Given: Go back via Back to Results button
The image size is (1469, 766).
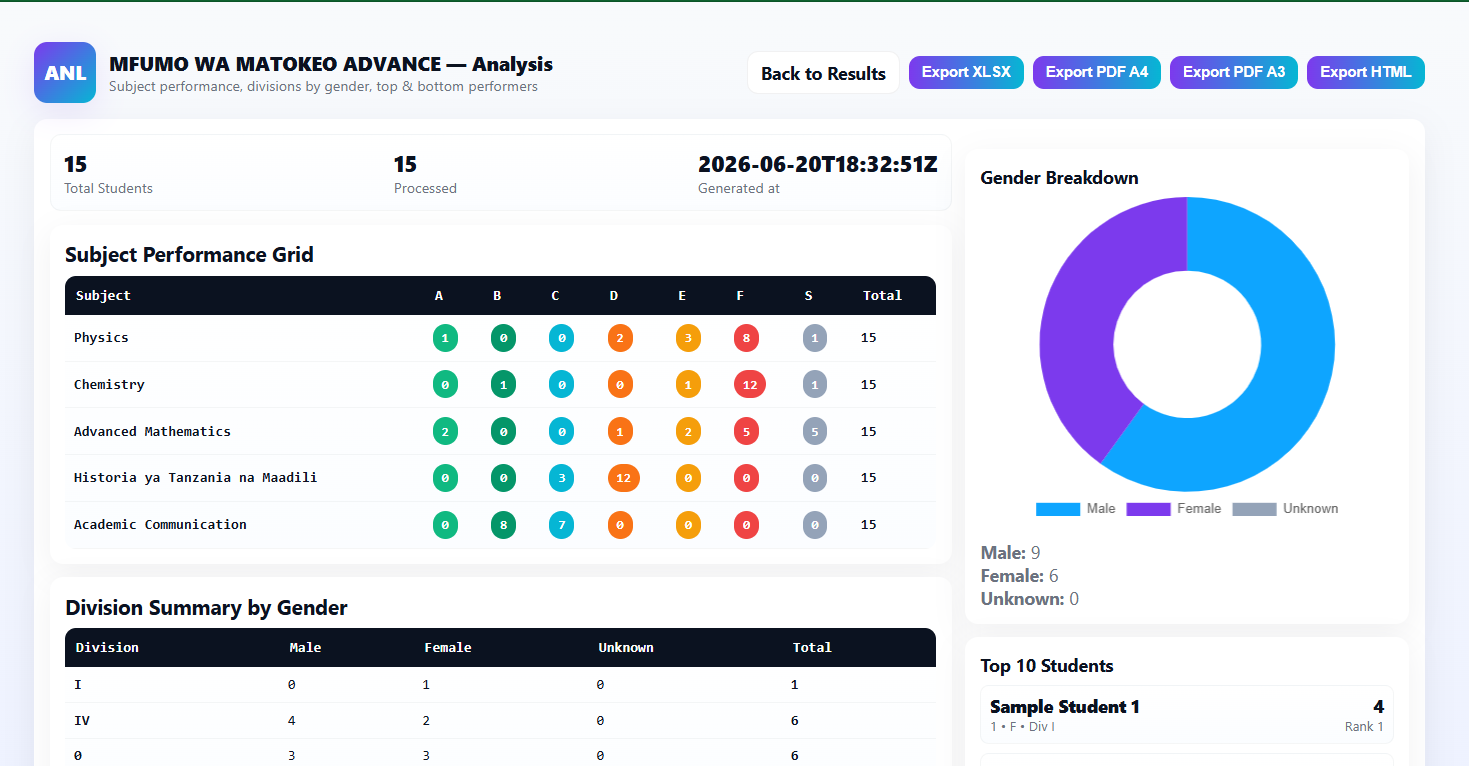Looking at the screenshot, I should [823, 73].
